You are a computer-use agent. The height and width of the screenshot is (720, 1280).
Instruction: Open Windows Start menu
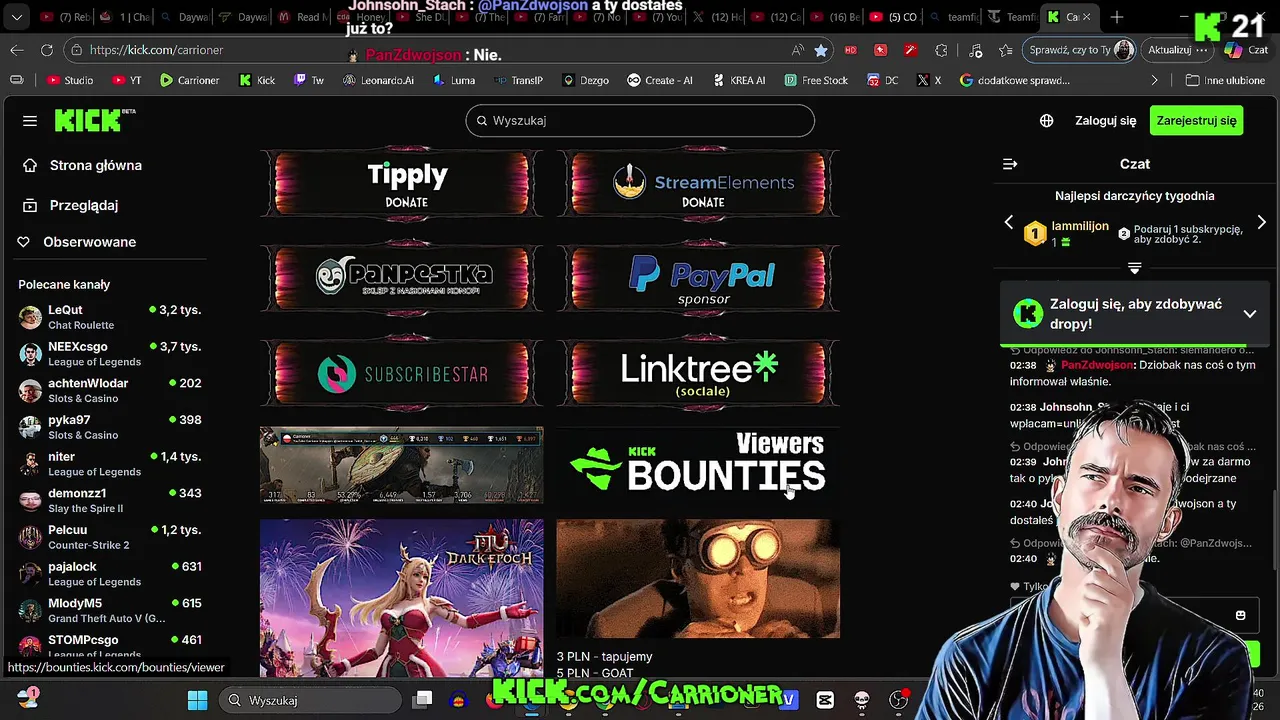click(197, 700)
